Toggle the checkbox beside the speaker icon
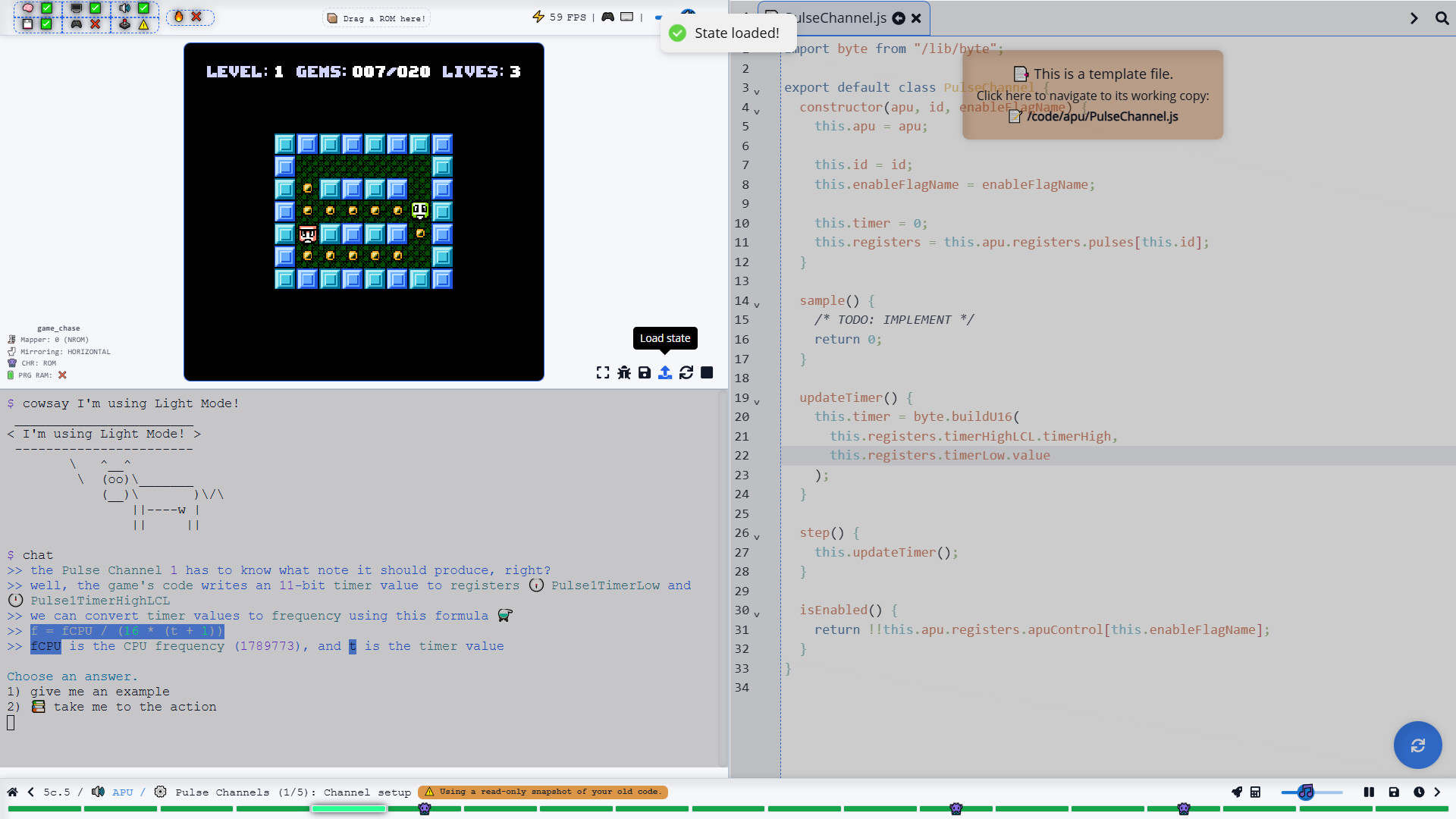Viewport: 1456px width, 819px height. click(144, 8)
